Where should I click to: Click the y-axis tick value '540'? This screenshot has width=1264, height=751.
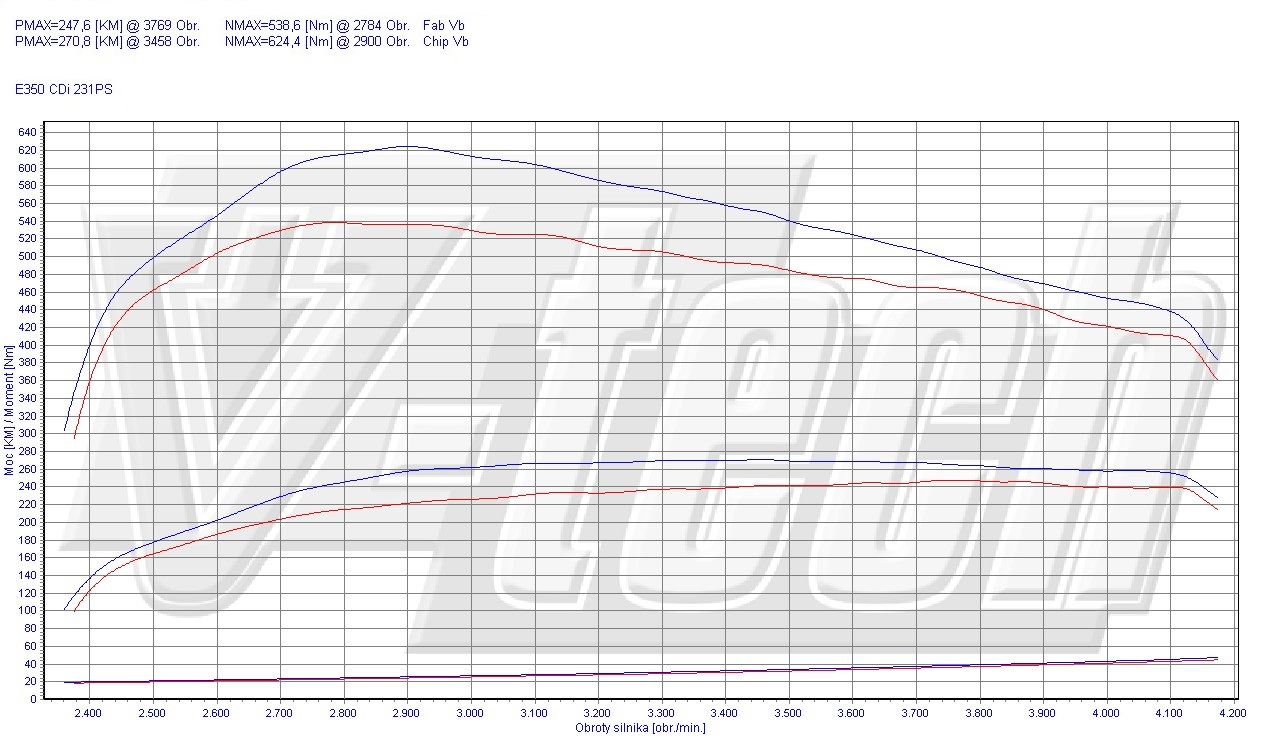tap(27, 221)
